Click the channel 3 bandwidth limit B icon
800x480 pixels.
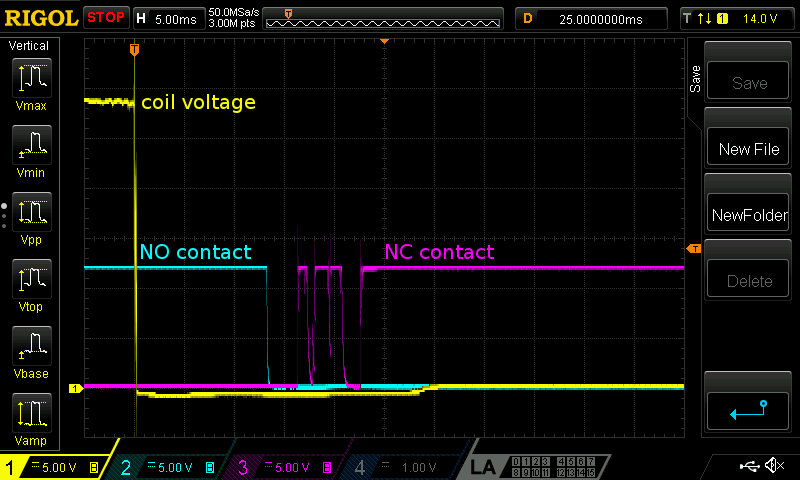[x=327, y=467]
